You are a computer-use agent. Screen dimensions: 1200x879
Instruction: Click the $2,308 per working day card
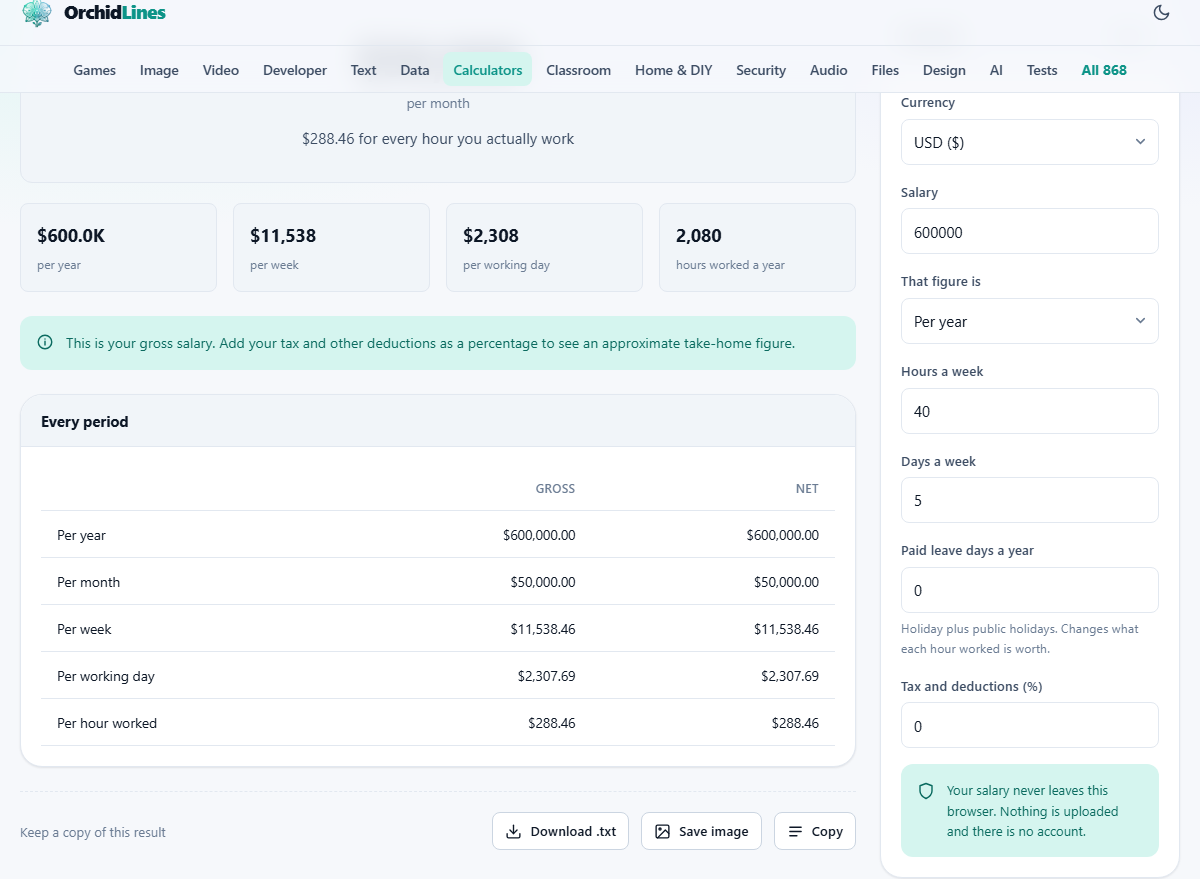[544, 248]
